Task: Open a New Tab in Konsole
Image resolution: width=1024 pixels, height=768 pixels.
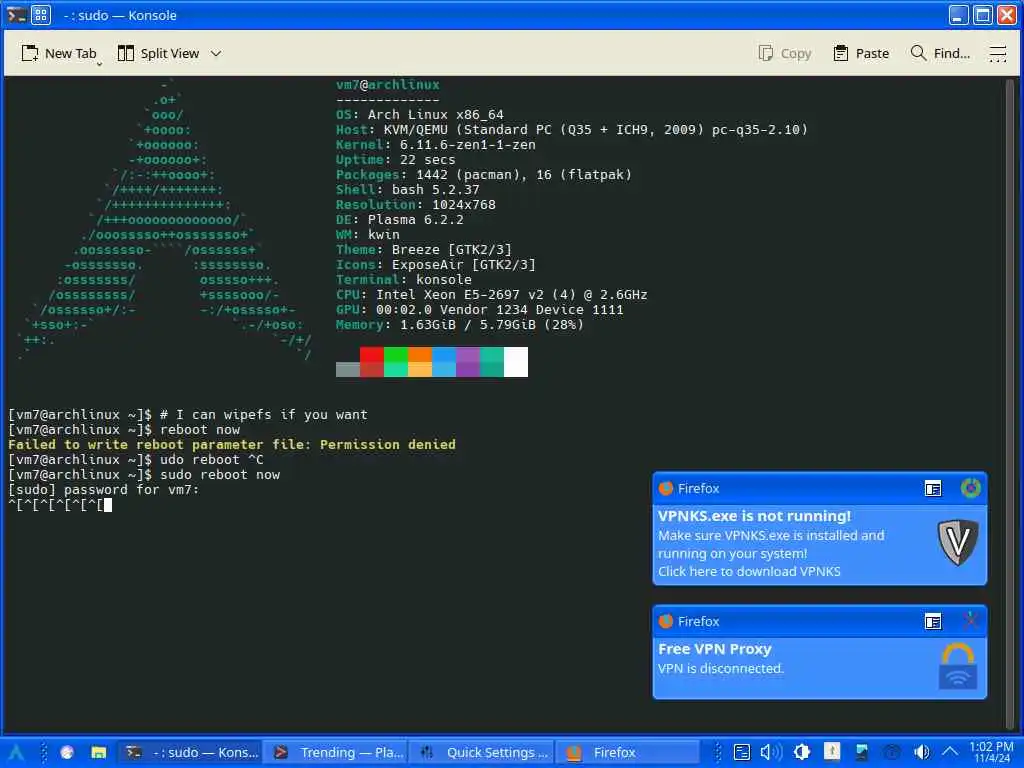Action: pos(58,54)
